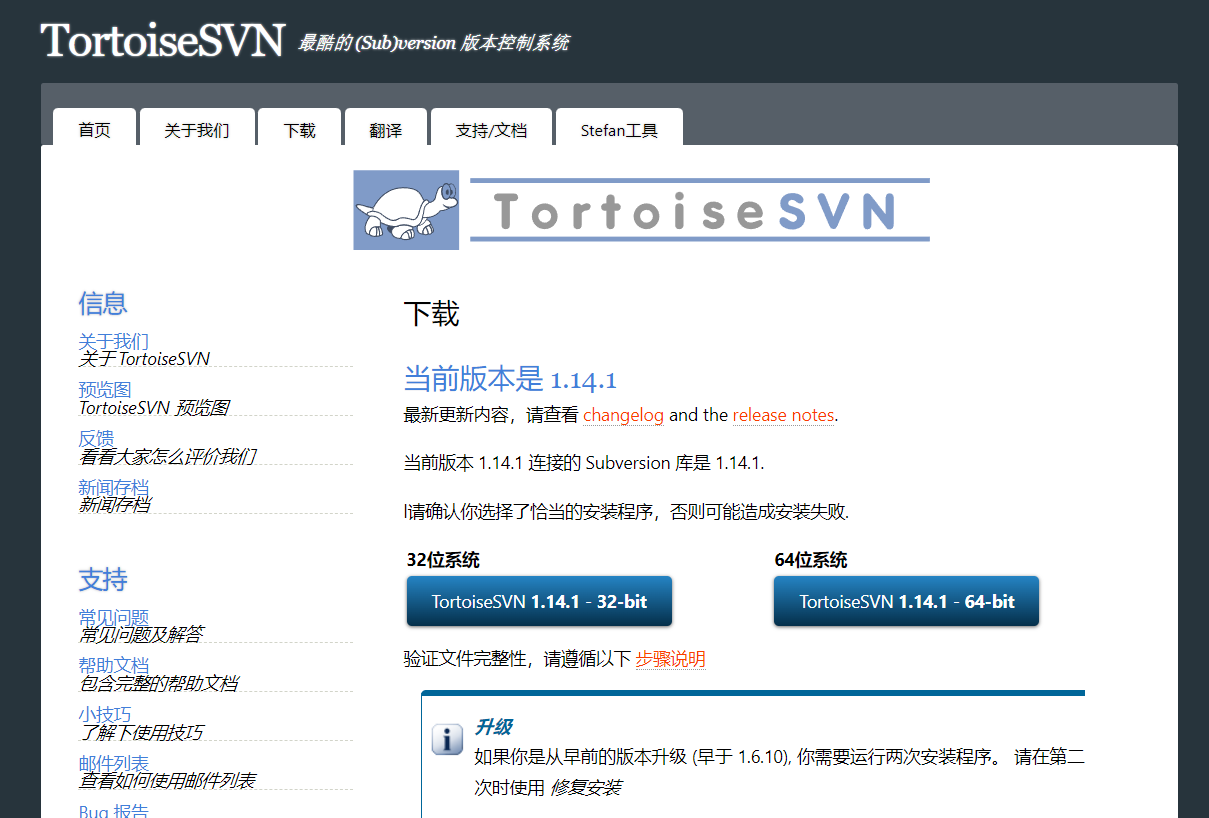Click the 看看大家怎么评价我们 description text
Screen dimensions: 1209x818
coord(168,457)
